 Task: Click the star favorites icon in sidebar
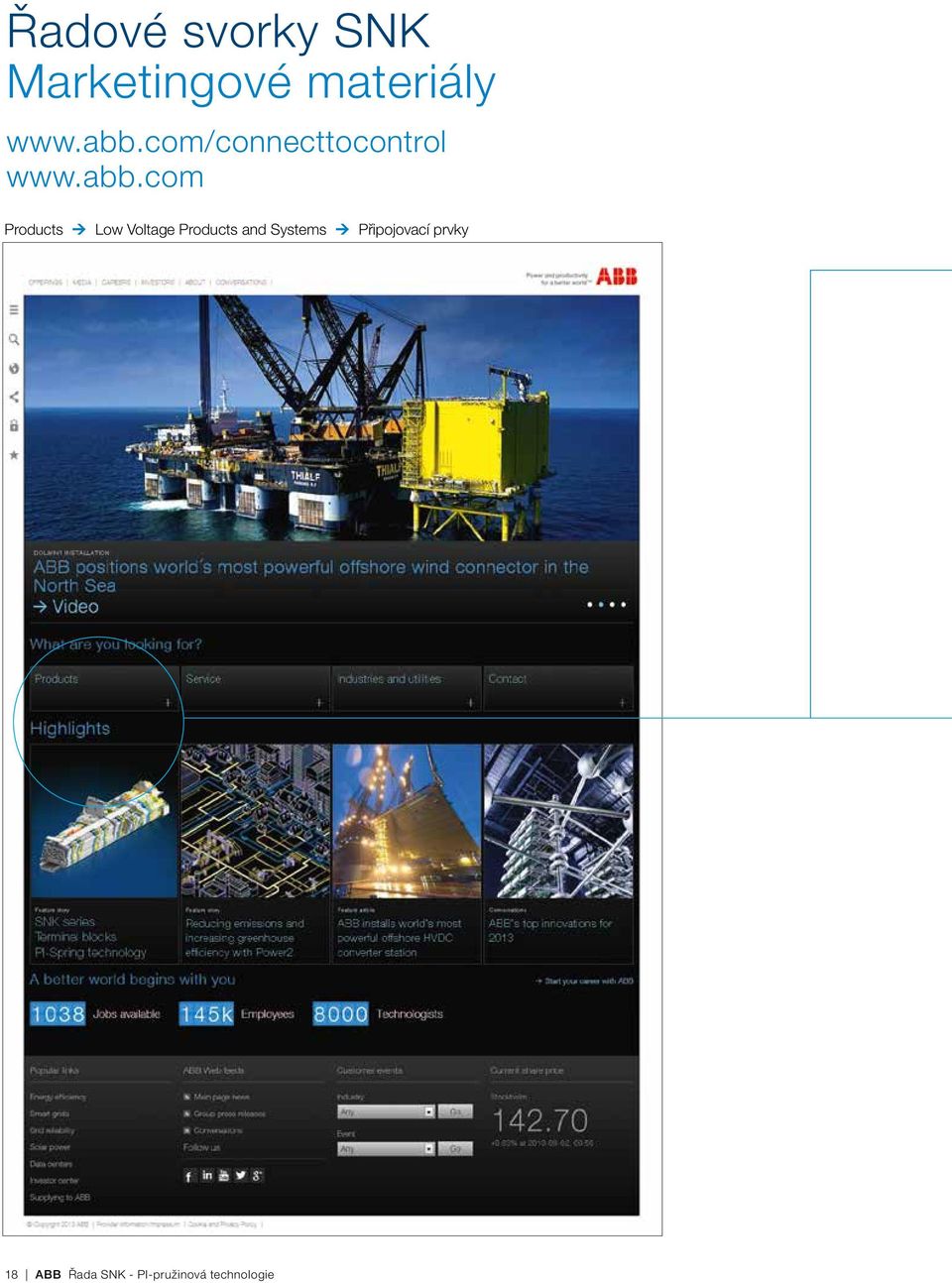[x=14, y=455]
